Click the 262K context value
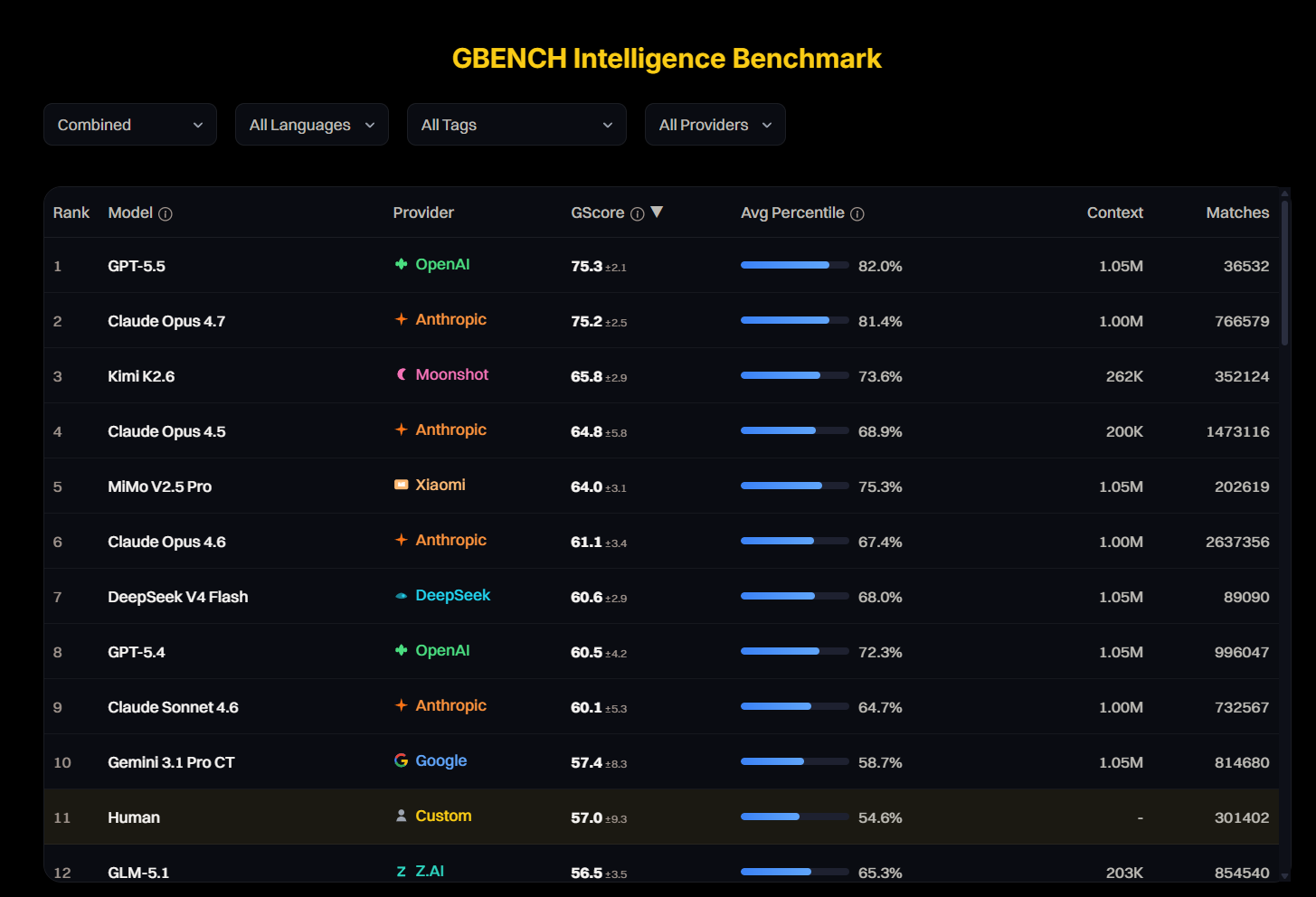This screenshot has height=897, width=1316. tap(1124, 376)
